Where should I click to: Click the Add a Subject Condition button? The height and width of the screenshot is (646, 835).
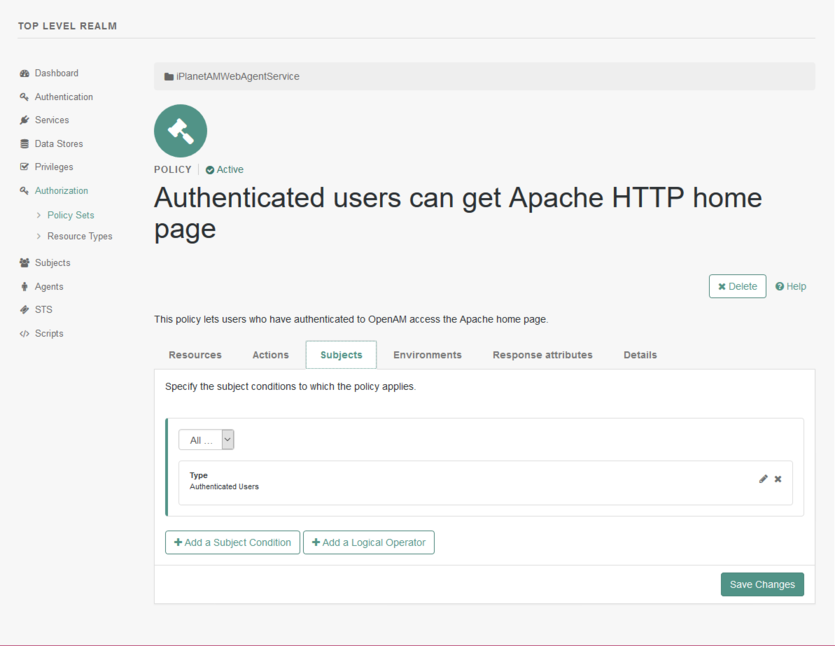[x=232, y=542]
